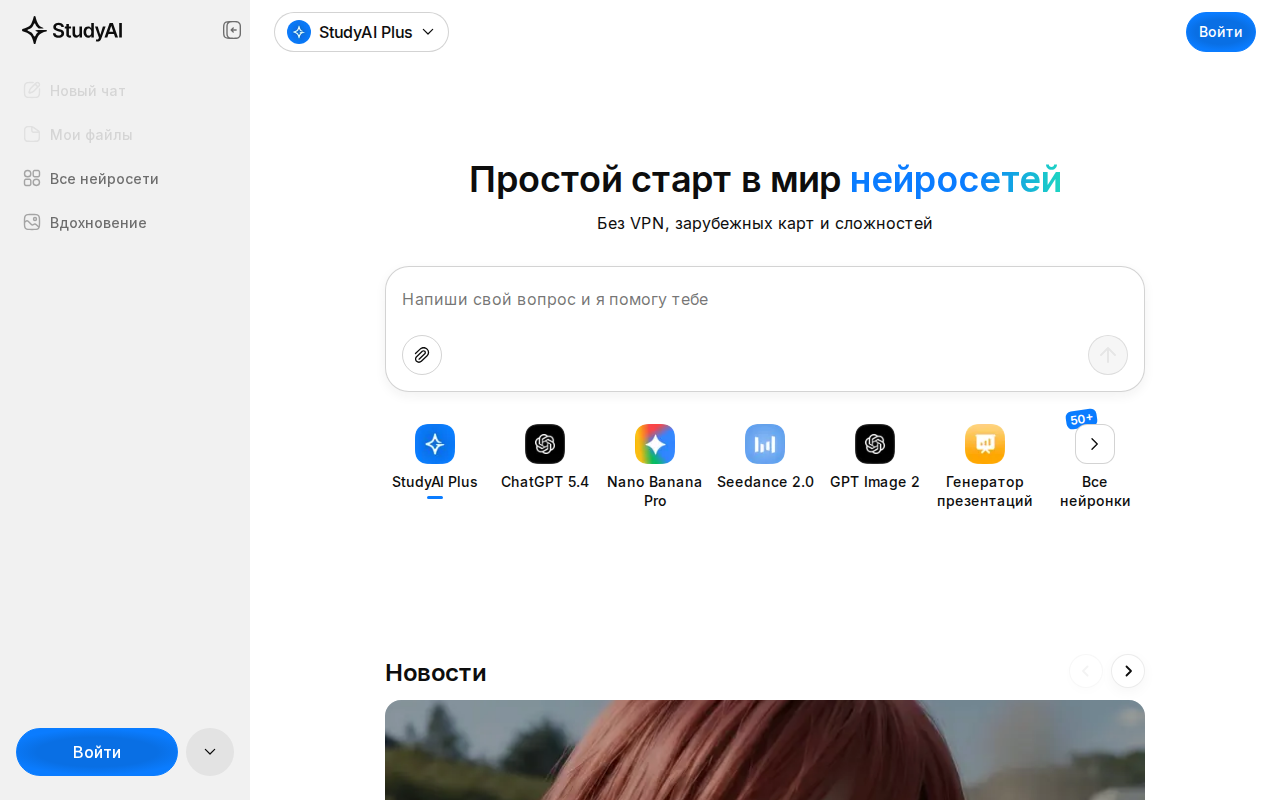Click the Все нейросети grid icon

tap(32, 179)
